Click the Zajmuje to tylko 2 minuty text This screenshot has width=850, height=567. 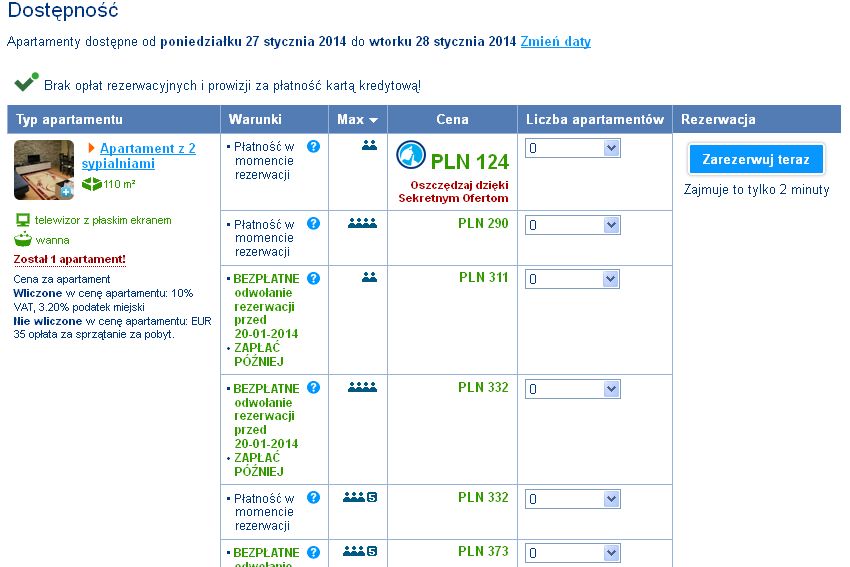coord(756,190)
